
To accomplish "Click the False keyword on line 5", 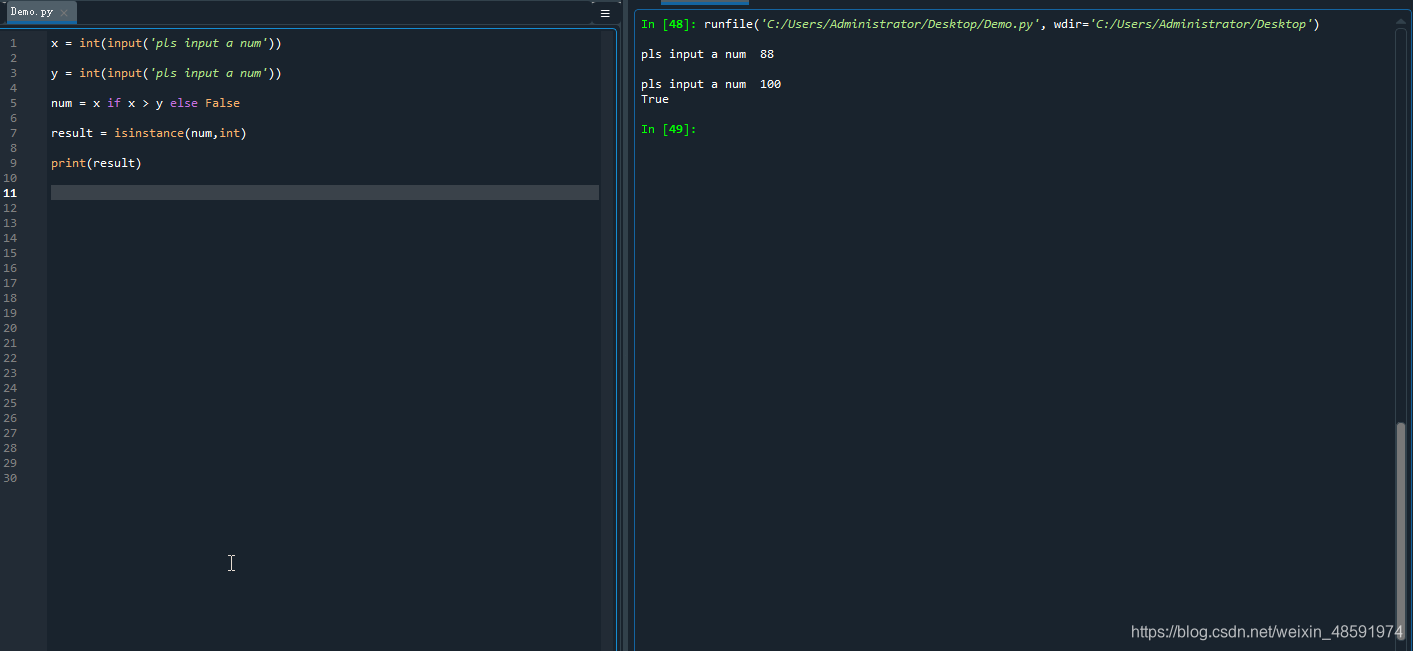I will tap(222, 103).
